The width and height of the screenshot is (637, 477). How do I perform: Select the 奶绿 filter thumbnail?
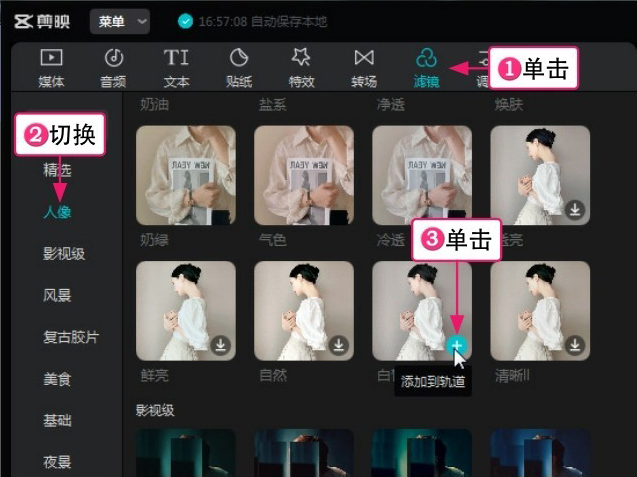pos(186,175)
